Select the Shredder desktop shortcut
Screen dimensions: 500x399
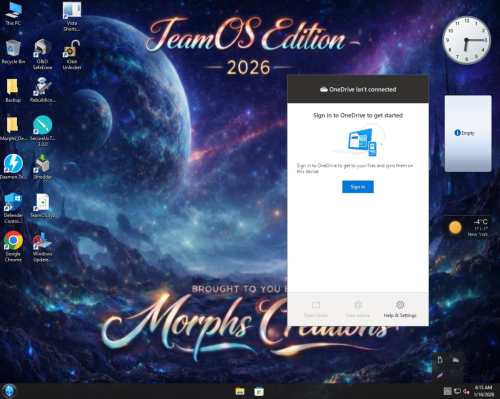click(42, 167)
